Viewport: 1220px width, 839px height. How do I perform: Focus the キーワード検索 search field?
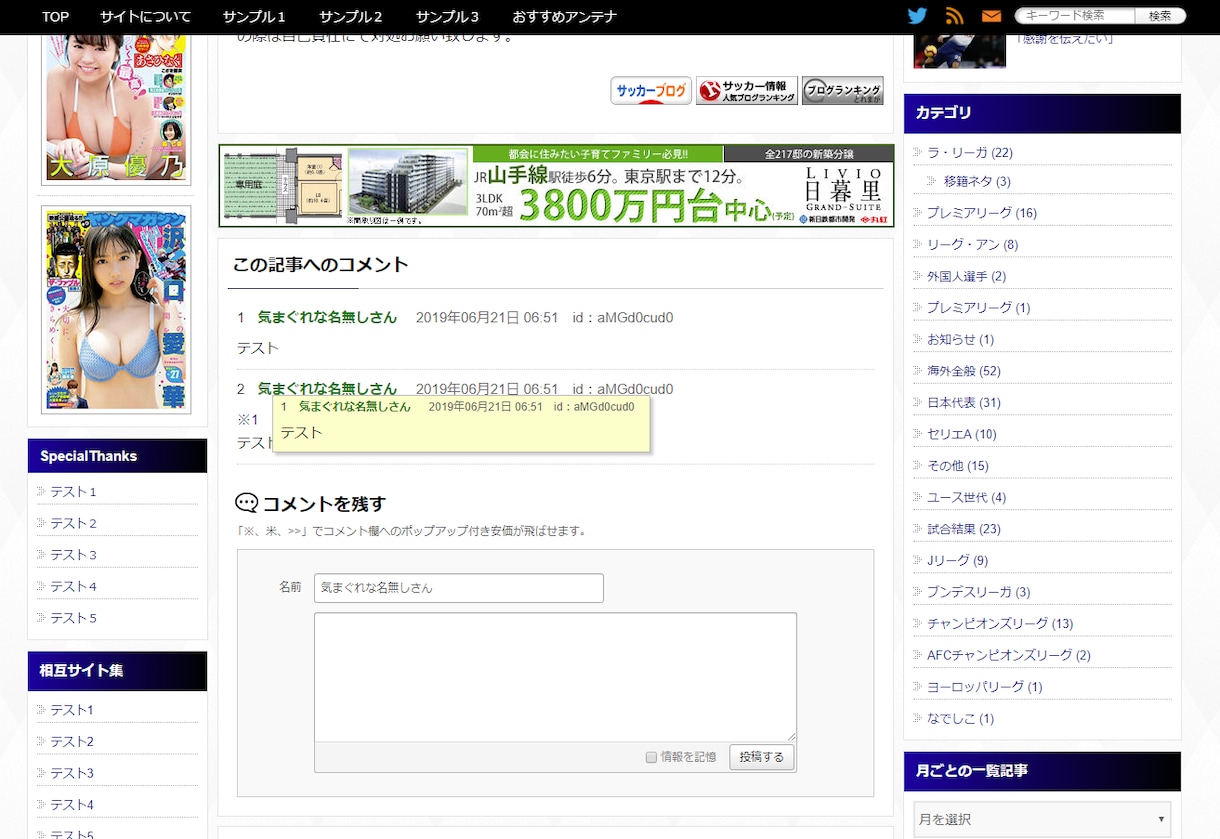coord(1076,16)
